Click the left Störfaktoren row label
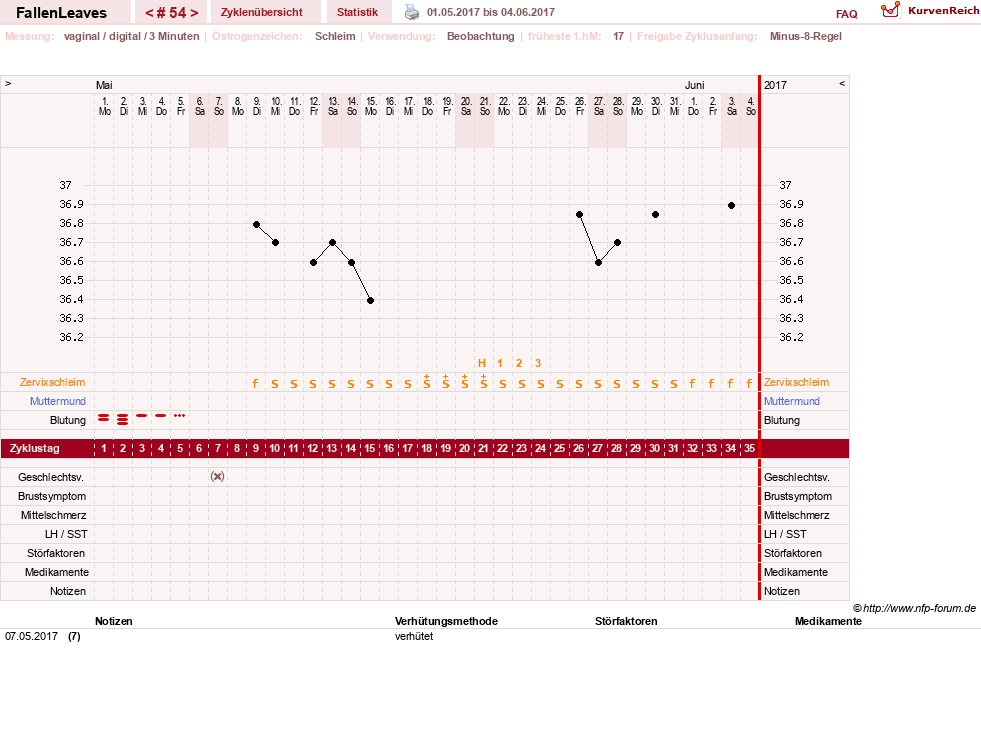 click(56, 553)
